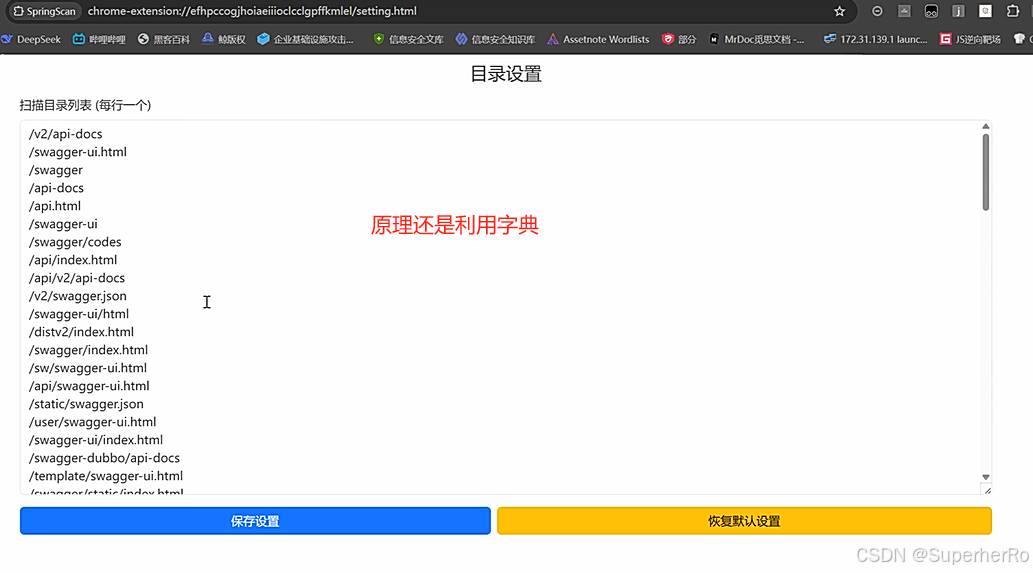This screenshot has height=573, width=1033.
Task: Click the textarea scrollbar up arrow
Action: 986,126
